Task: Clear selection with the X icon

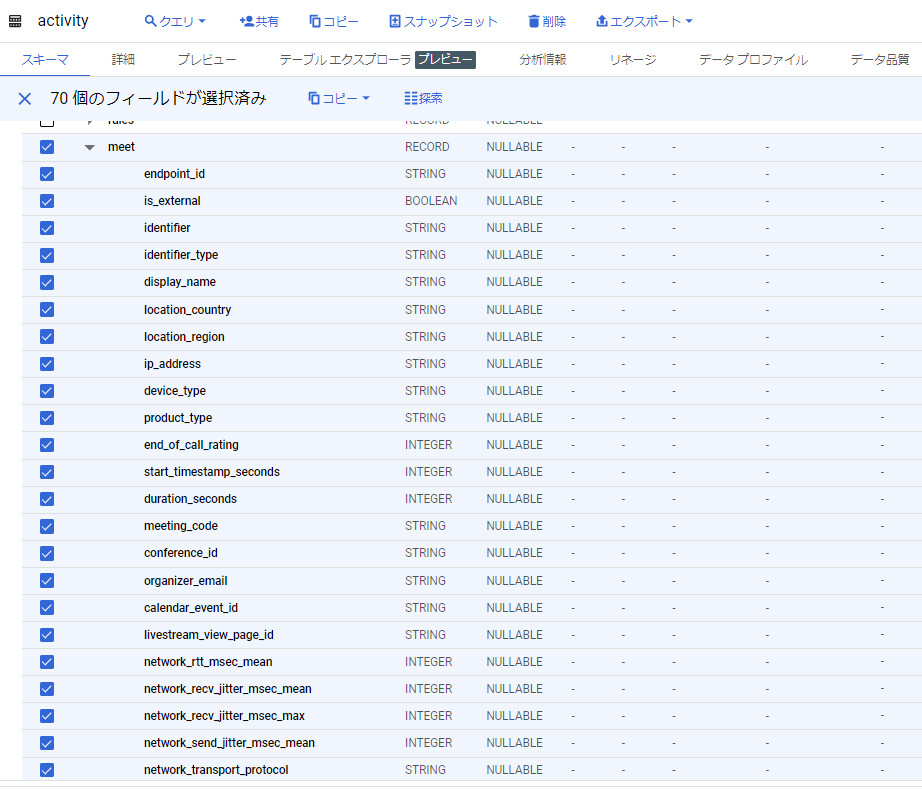Action: [25, 98]
